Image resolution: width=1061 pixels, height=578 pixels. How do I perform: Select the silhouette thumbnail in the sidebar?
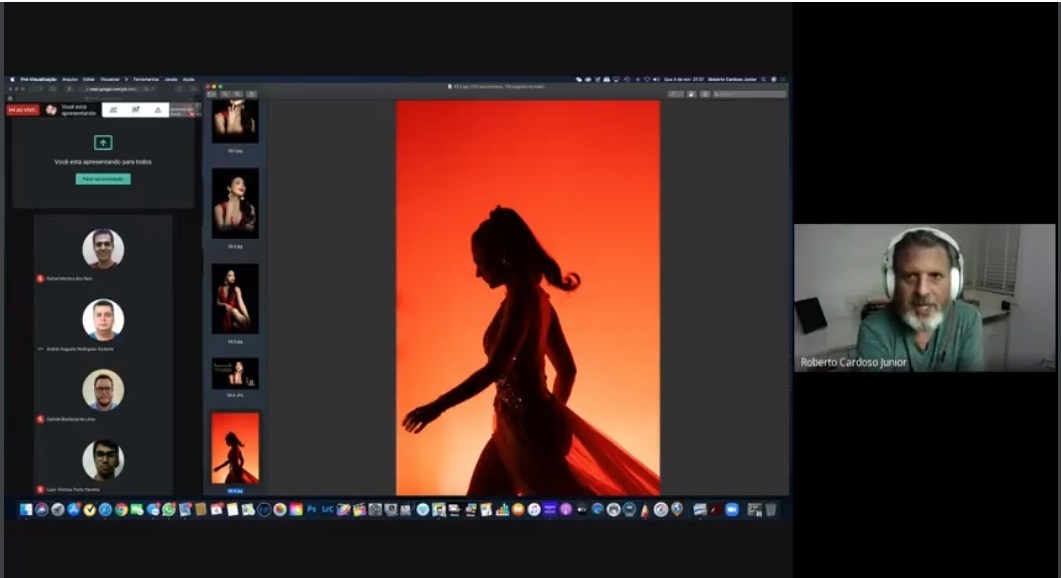tap(235, 448)
